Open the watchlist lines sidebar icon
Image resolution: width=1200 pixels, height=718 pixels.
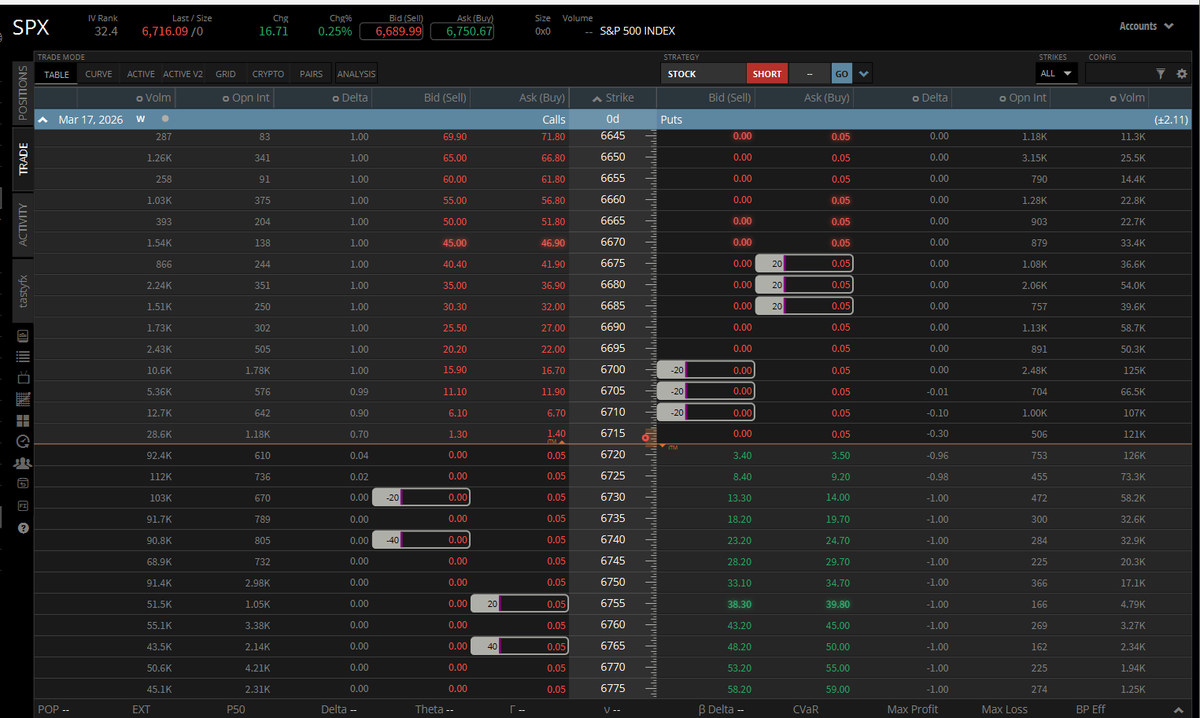23,356
